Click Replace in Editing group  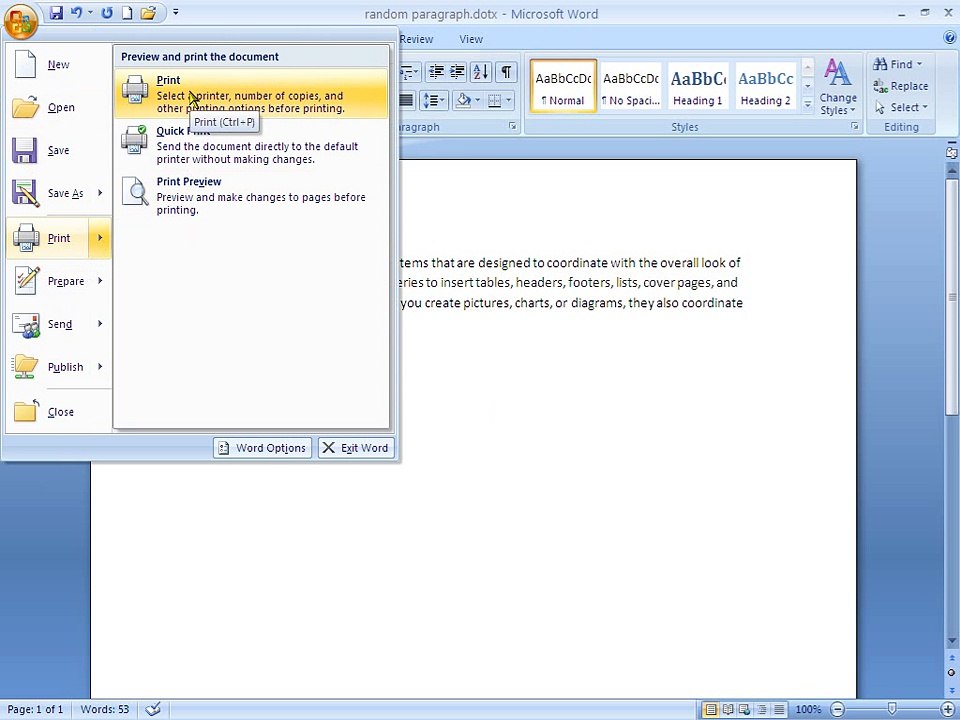[901, 86]
